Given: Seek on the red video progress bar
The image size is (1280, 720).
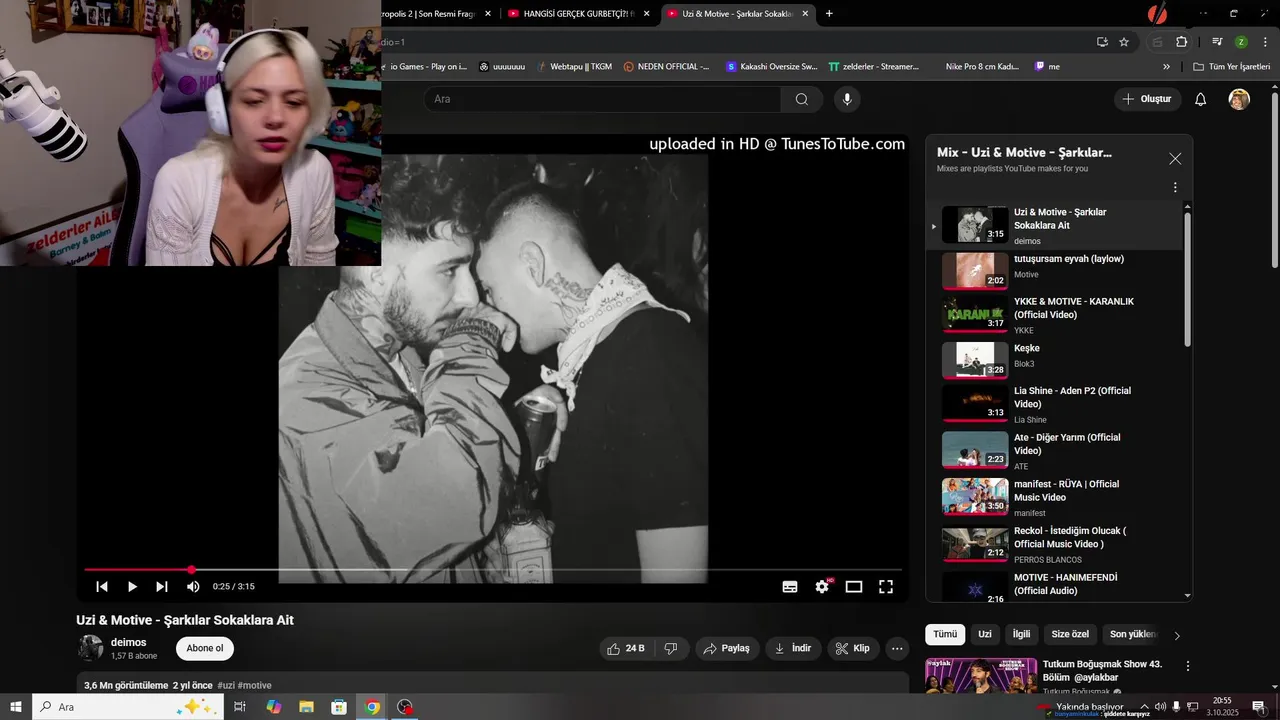Looking at the screenshot, I should [492, 570].
